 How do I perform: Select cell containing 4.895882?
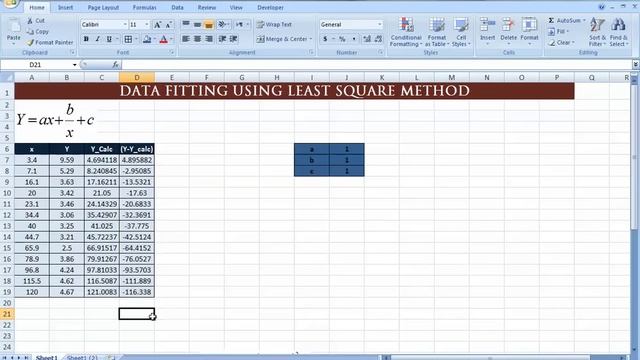pos(137,160)
